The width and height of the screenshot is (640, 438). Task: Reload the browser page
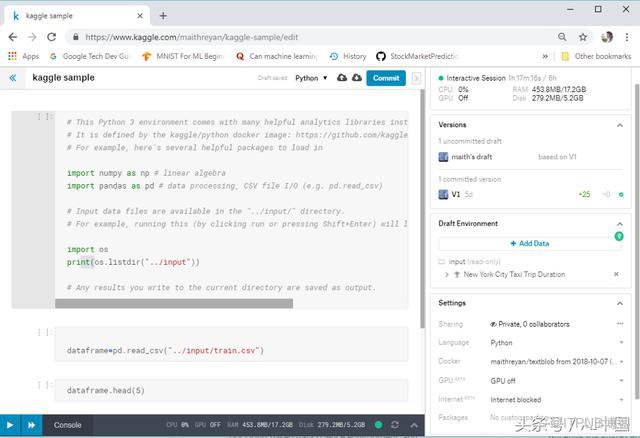(51, 37)
